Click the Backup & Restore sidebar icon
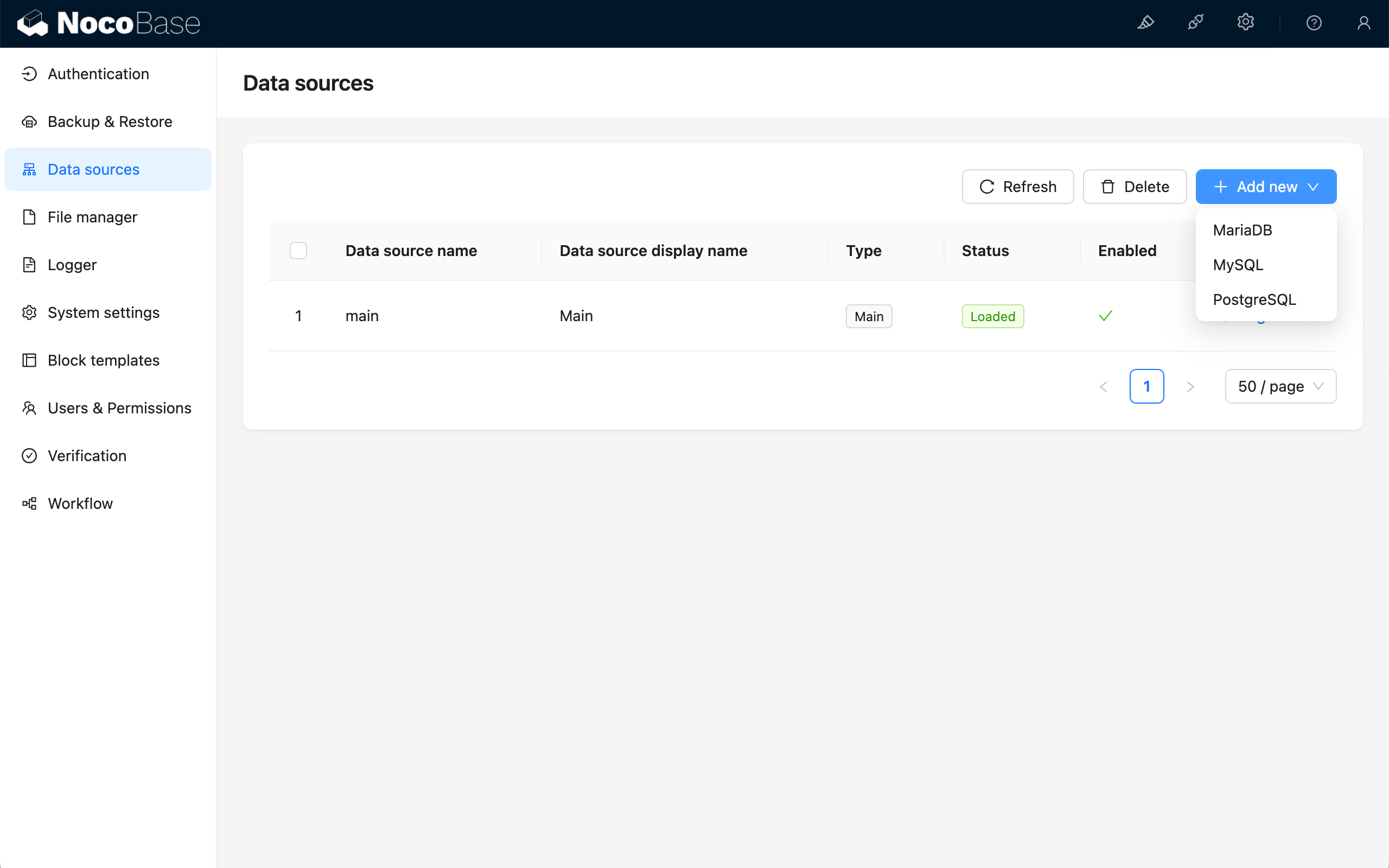 click(x=30, y=121)
